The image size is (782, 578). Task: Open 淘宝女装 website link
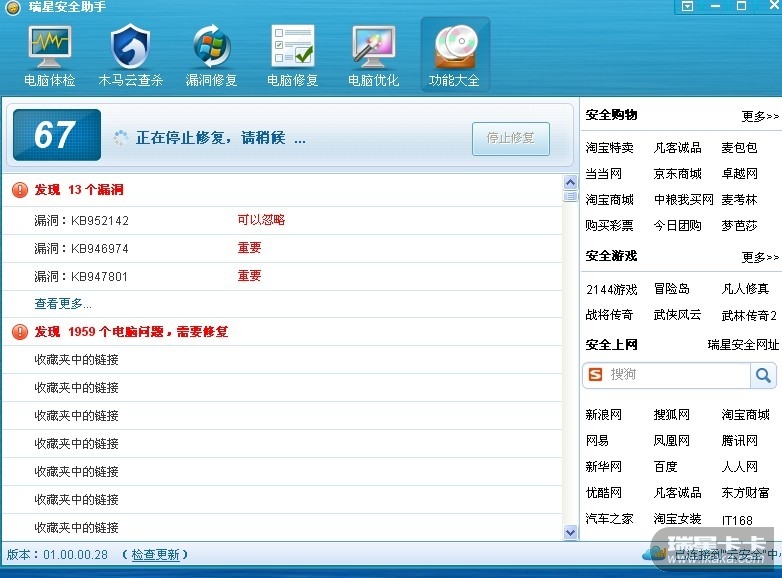pos(677,519)
